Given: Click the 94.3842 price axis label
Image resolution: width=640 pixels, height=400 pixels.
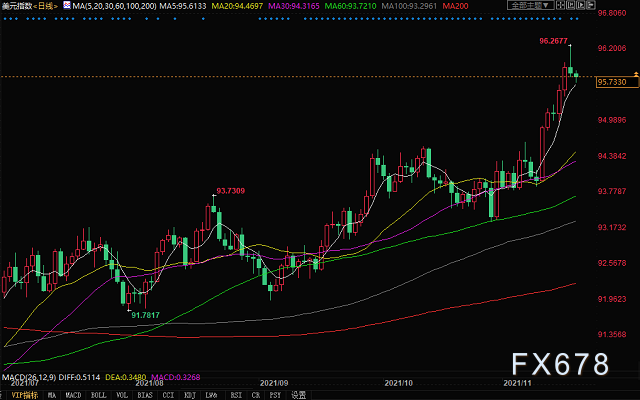Looking at the screenshot, I should (612, 156).
